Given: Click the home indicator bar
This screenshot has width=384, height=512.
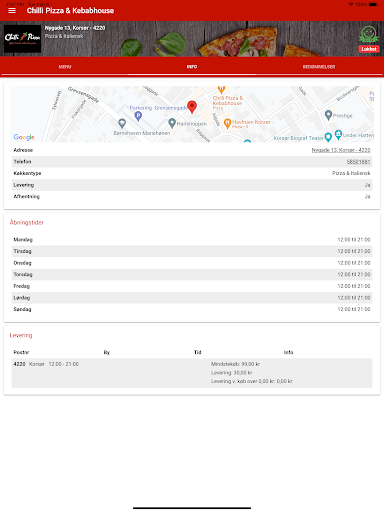Looking at the screenshot, I should point(192,508).
